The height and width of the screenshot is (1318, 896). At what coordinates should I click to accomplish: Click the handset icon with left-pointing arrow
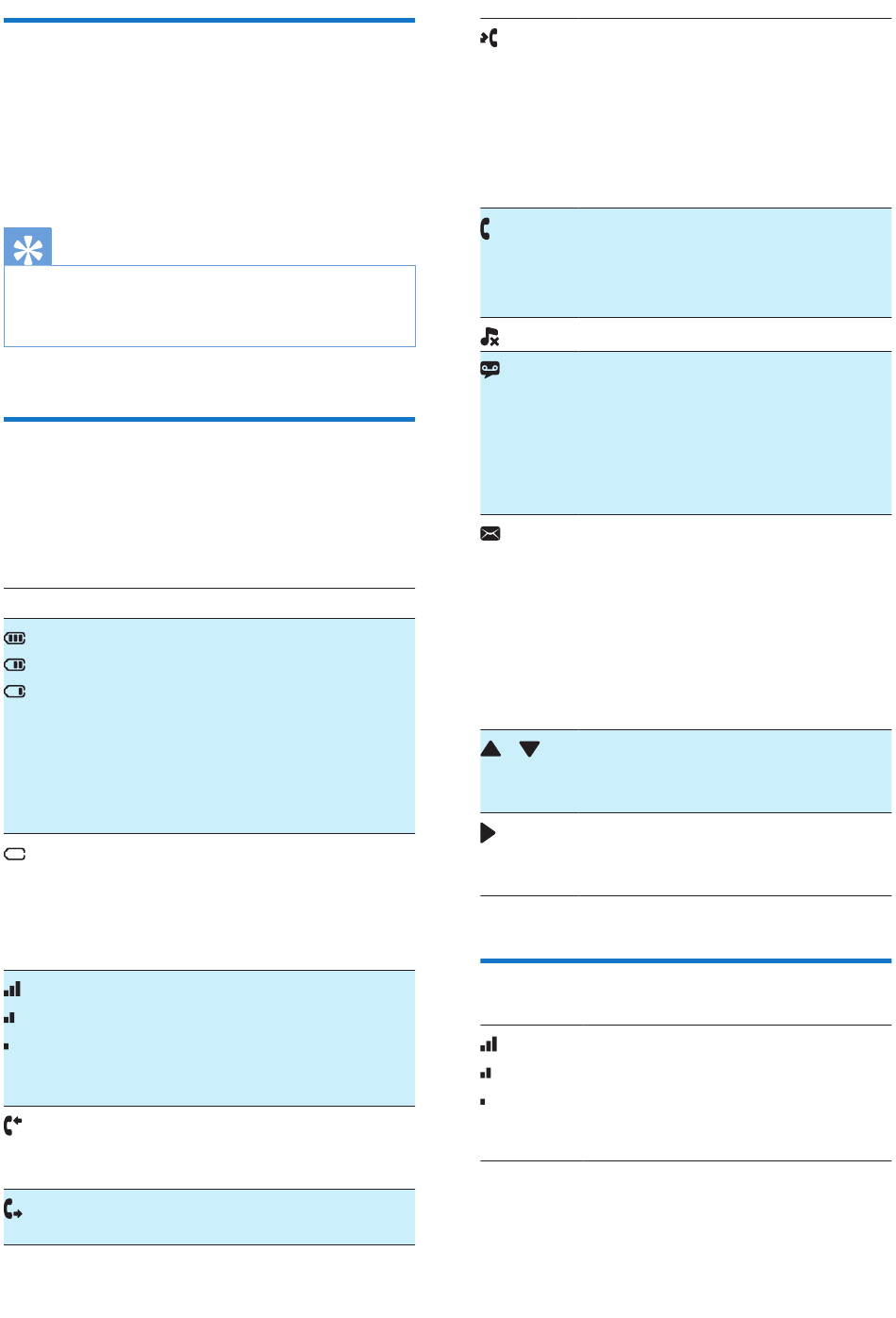[x=13, y=1125]
